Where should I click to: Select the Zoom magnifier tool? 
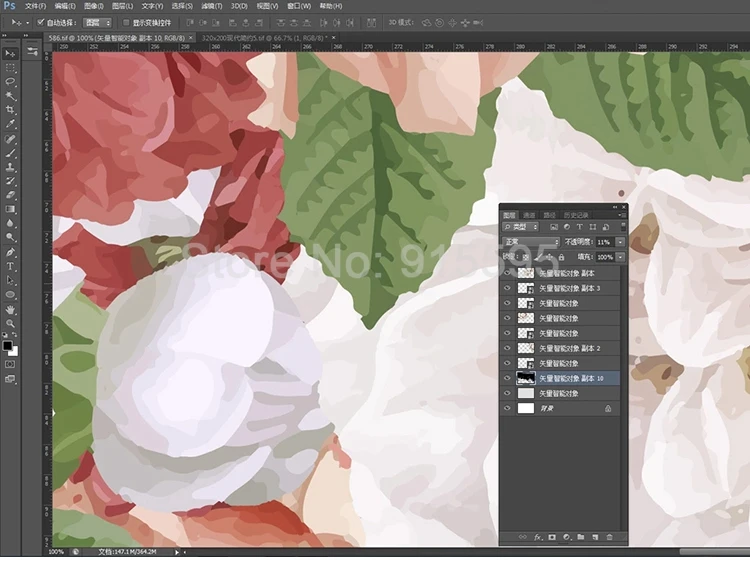pyautogui.click(x=10, y=323)
